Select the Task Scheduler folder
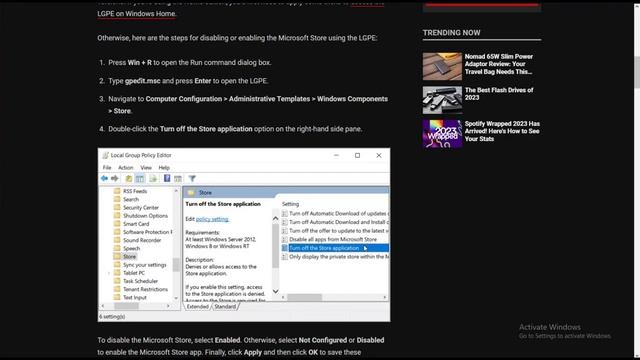 pos(140,281)
